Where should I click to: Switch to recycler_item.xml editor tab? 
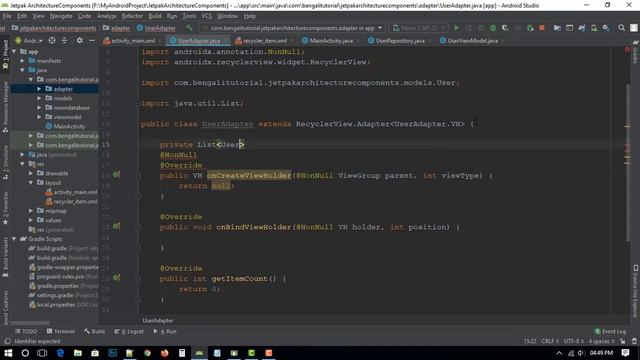[x=264, y=41]
